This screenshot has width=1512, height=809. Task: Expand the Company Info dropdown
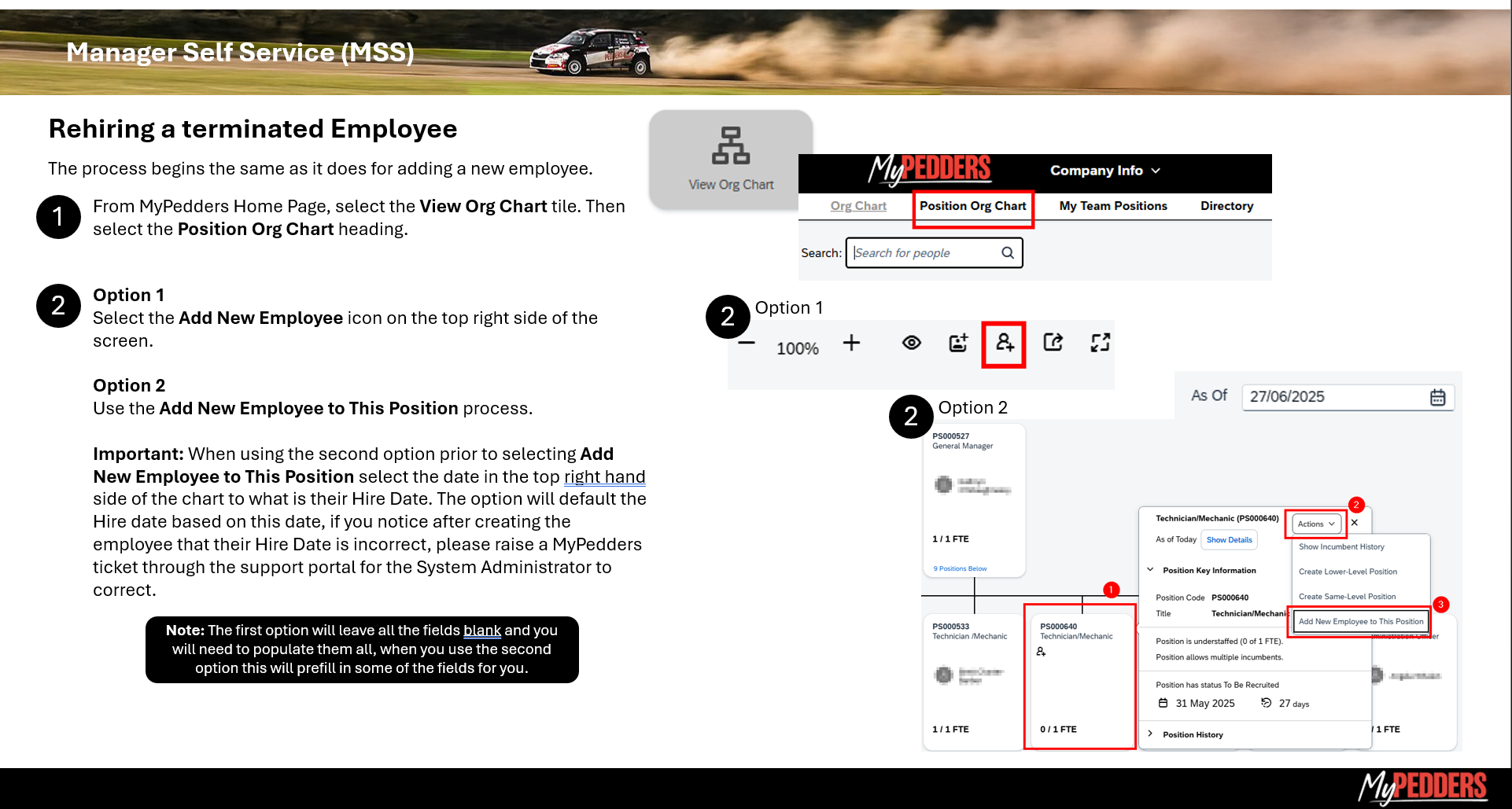(x=1104, y=171)
